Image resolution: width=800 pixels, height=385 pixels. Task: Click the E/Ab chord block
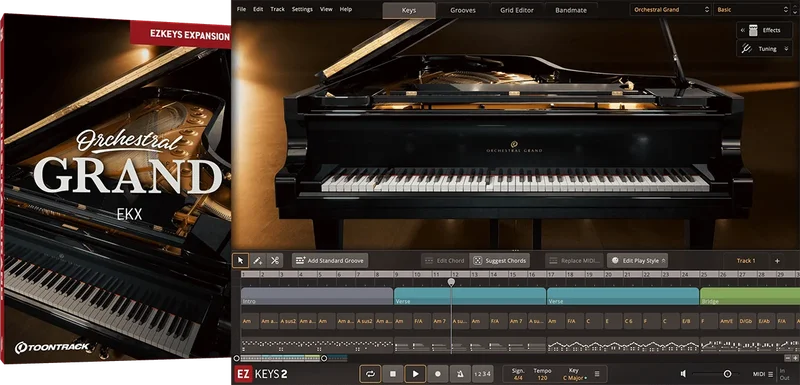[x=766, y=321]
